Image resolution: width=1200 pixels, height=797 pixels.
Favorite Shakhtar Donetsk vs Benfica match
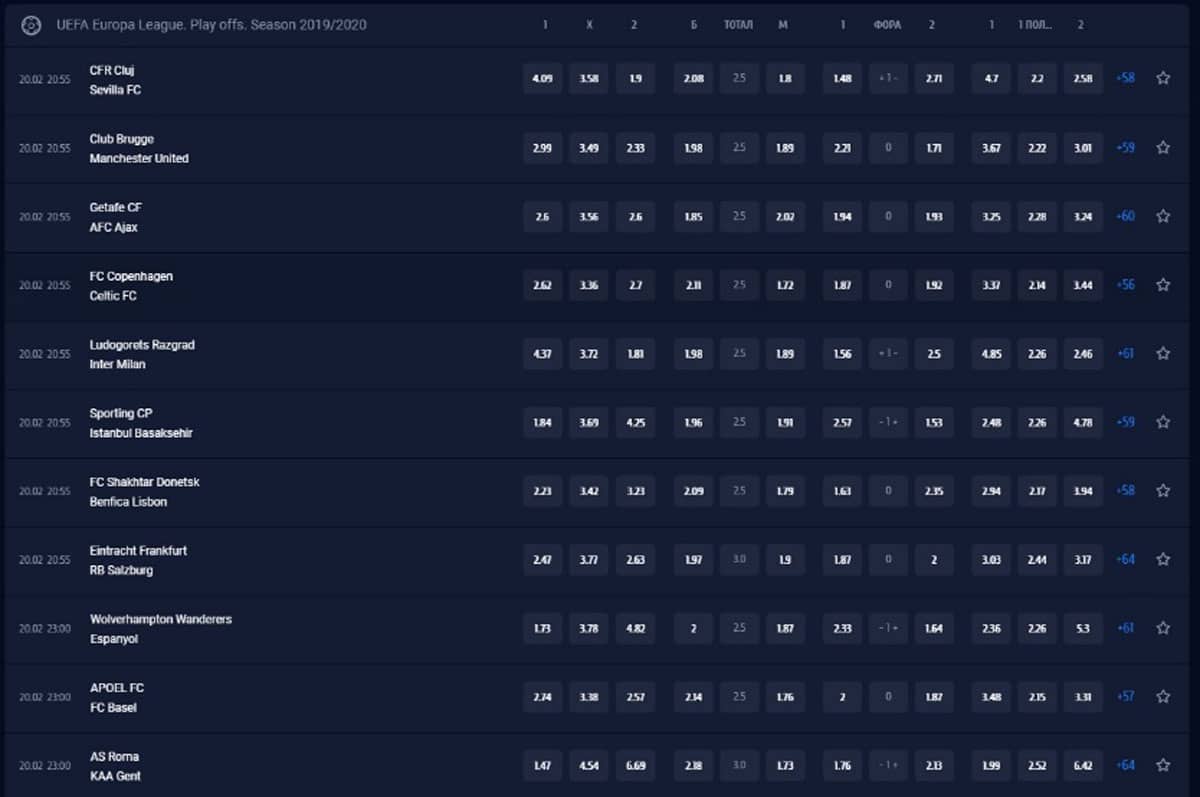tap(1163, 491)
